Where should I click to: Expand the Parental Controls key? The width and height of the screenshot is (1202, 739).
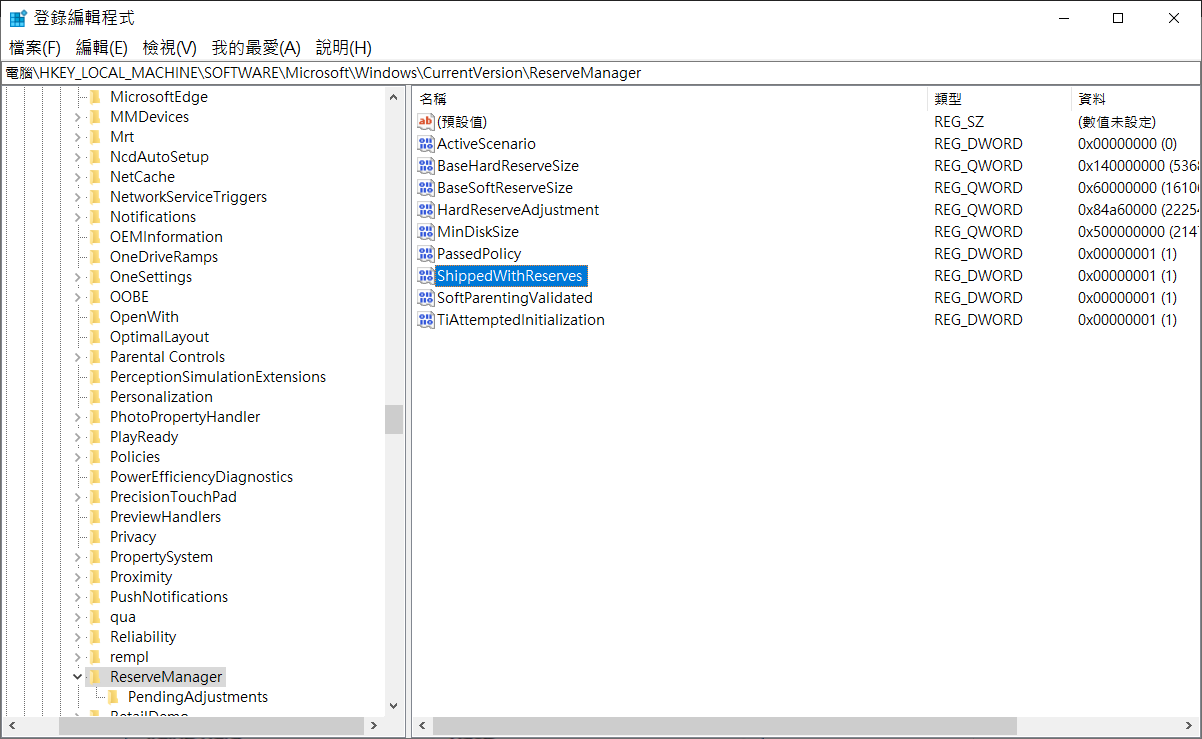[77, 357]
